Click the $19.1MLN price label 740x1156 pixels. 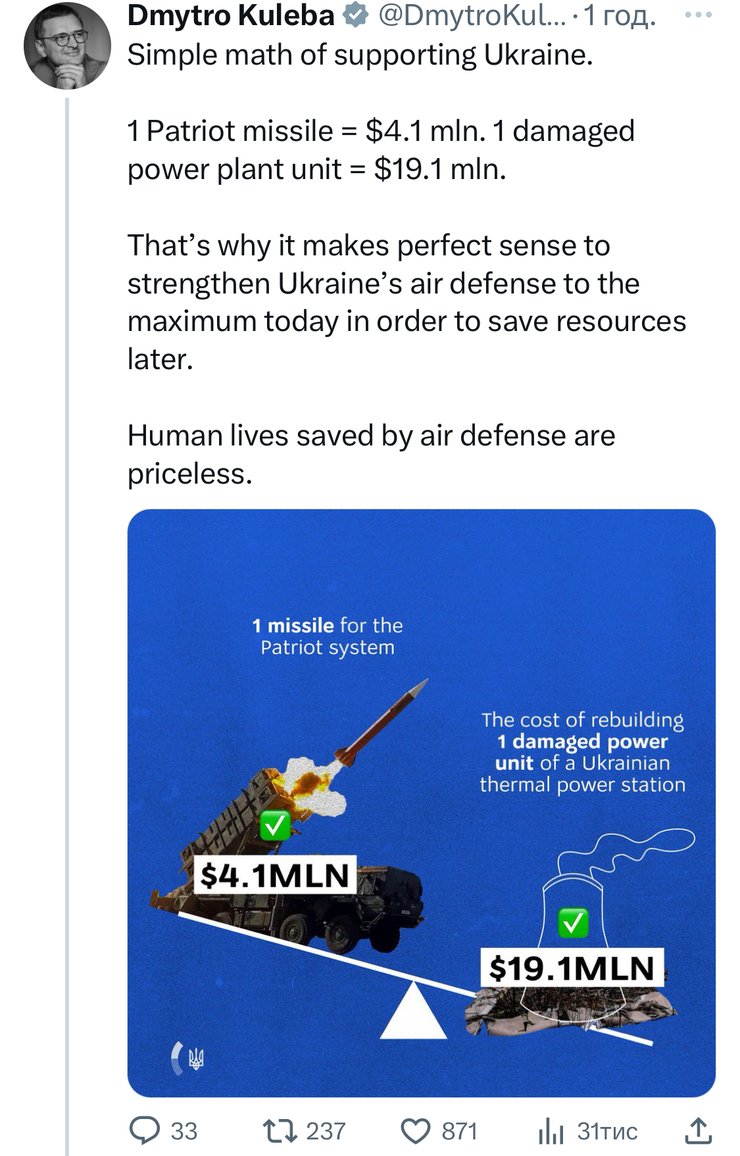(572, 967)
